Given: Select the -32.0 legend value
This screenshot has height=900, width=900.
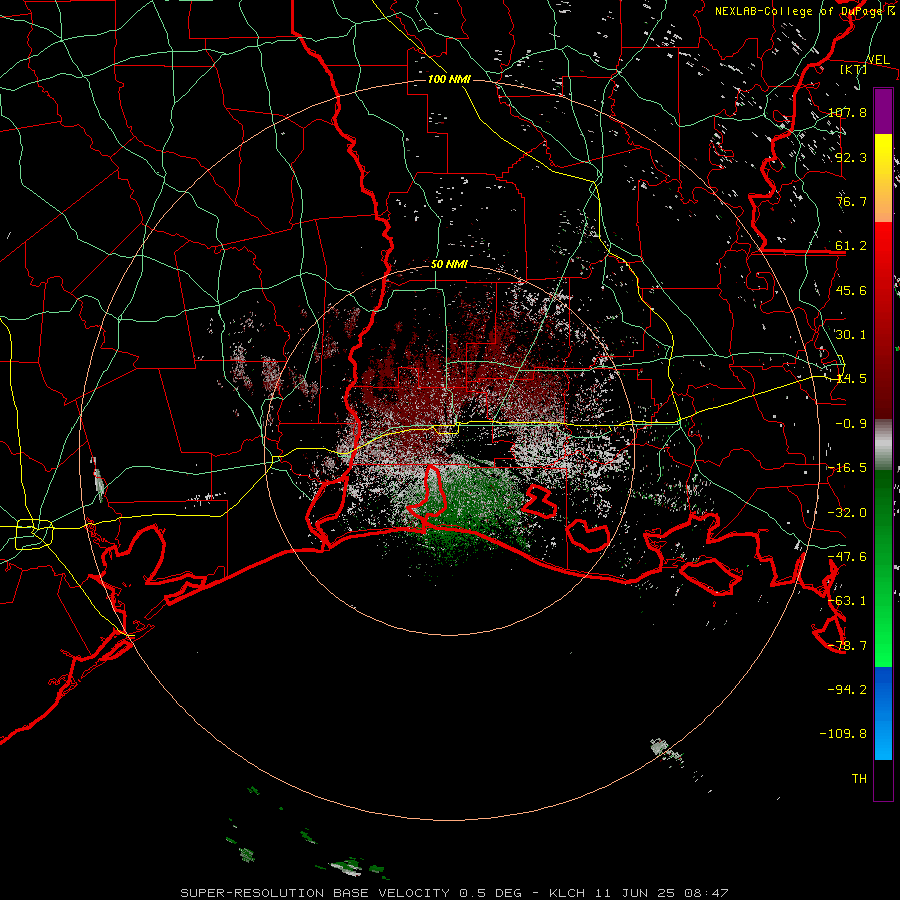Looking at the screenshot, I should pos(847,512).
